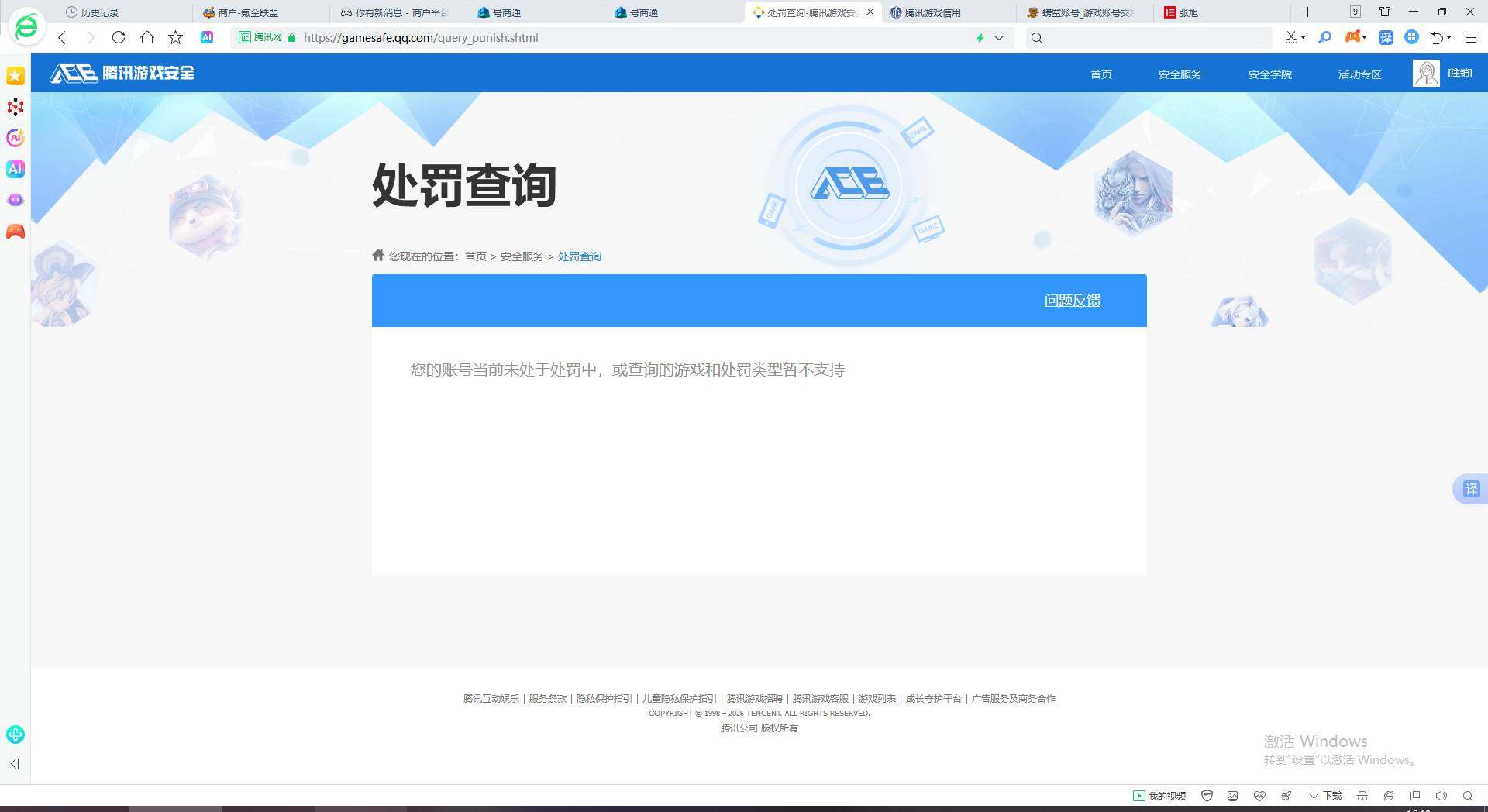Bookmark this page with the star icon
Screen dimensions: 1488x812
(x=176, y=37)
